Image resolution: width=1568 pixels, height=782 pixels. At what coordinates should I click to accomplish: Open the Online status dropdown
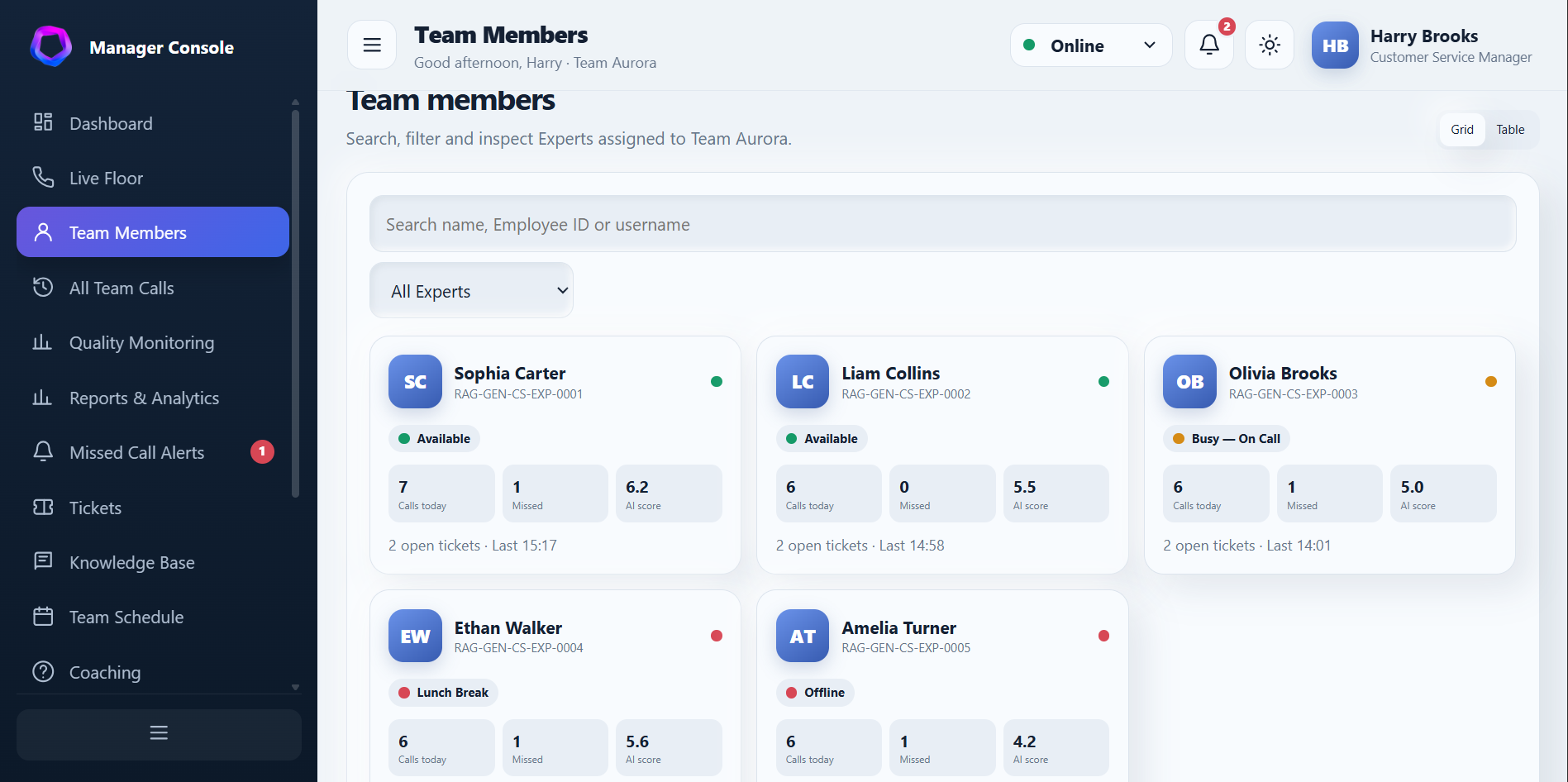1090,45
